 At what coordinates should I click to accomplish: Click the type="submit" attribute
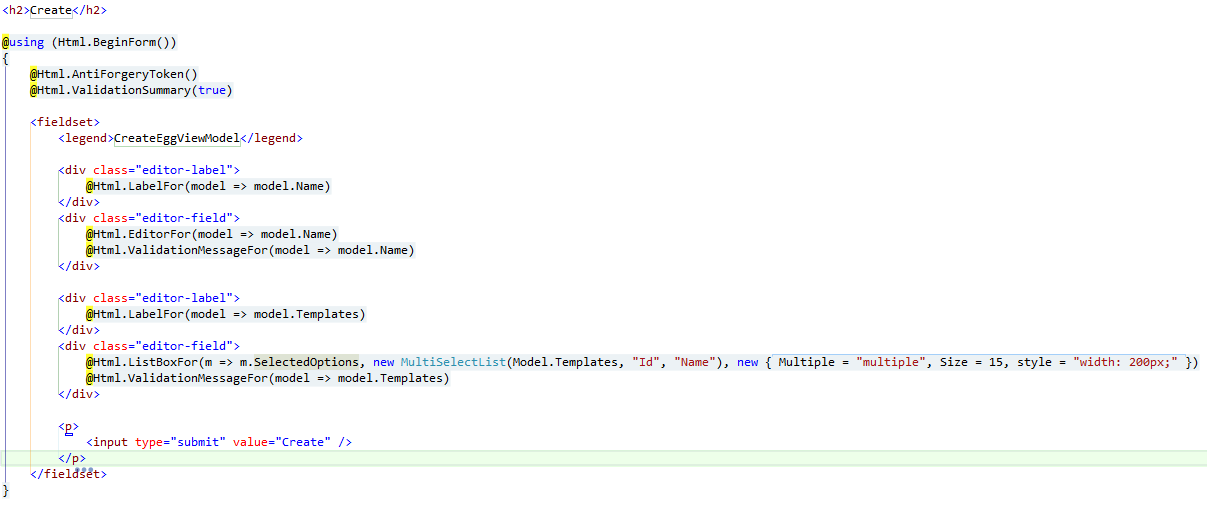180,442
